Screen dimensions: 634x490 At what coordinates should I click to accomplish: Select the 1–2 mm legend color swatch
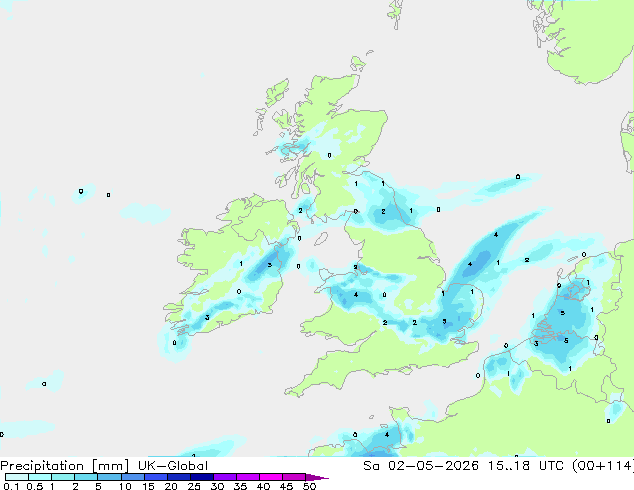[63, 477]
